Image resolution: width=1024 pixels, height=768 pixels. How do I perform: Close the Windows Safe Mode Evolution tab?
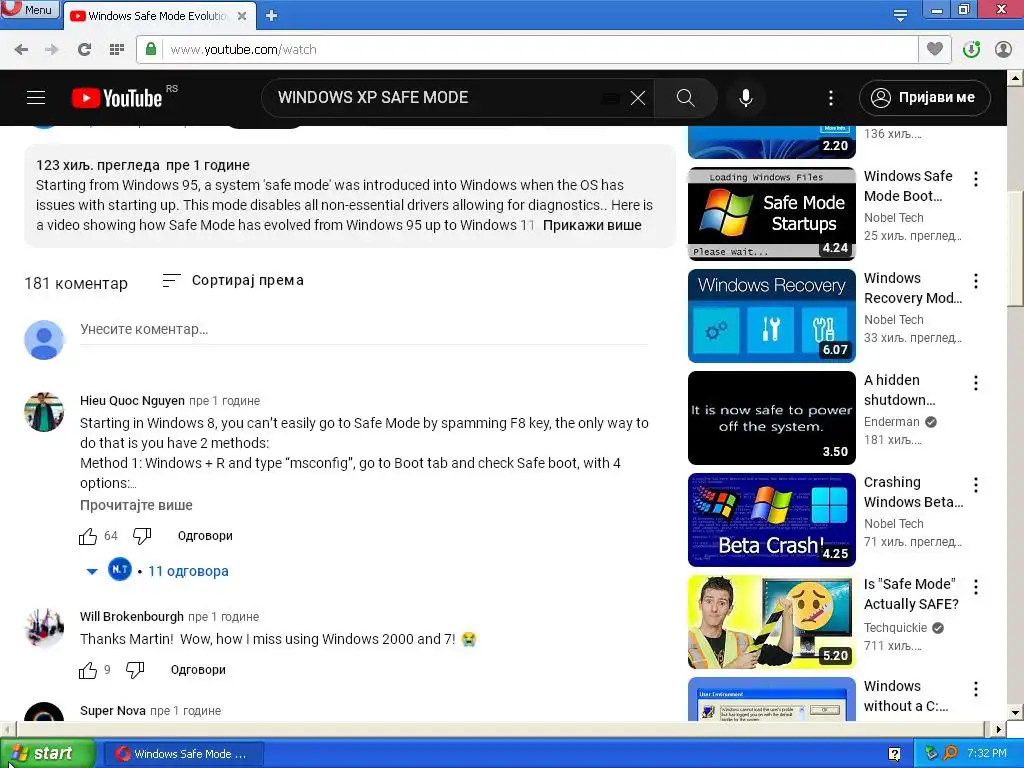pyautogui.click(x=242, y=16)
